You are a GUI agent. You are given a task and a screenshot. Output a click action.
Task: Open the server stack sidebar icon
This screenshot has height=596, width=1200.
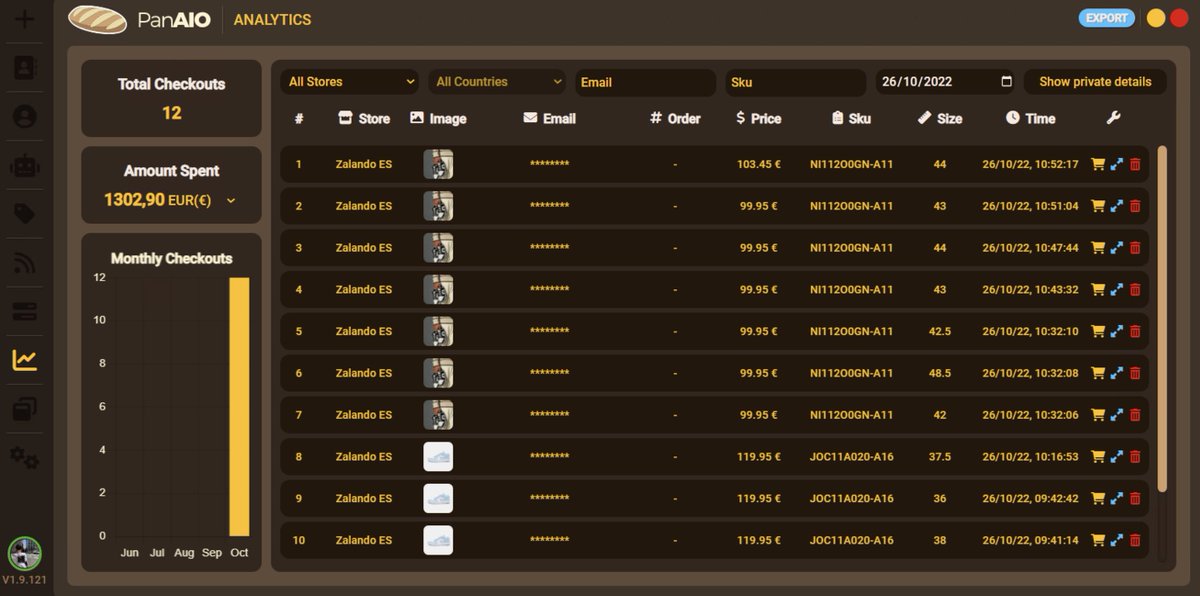point(25,312)
